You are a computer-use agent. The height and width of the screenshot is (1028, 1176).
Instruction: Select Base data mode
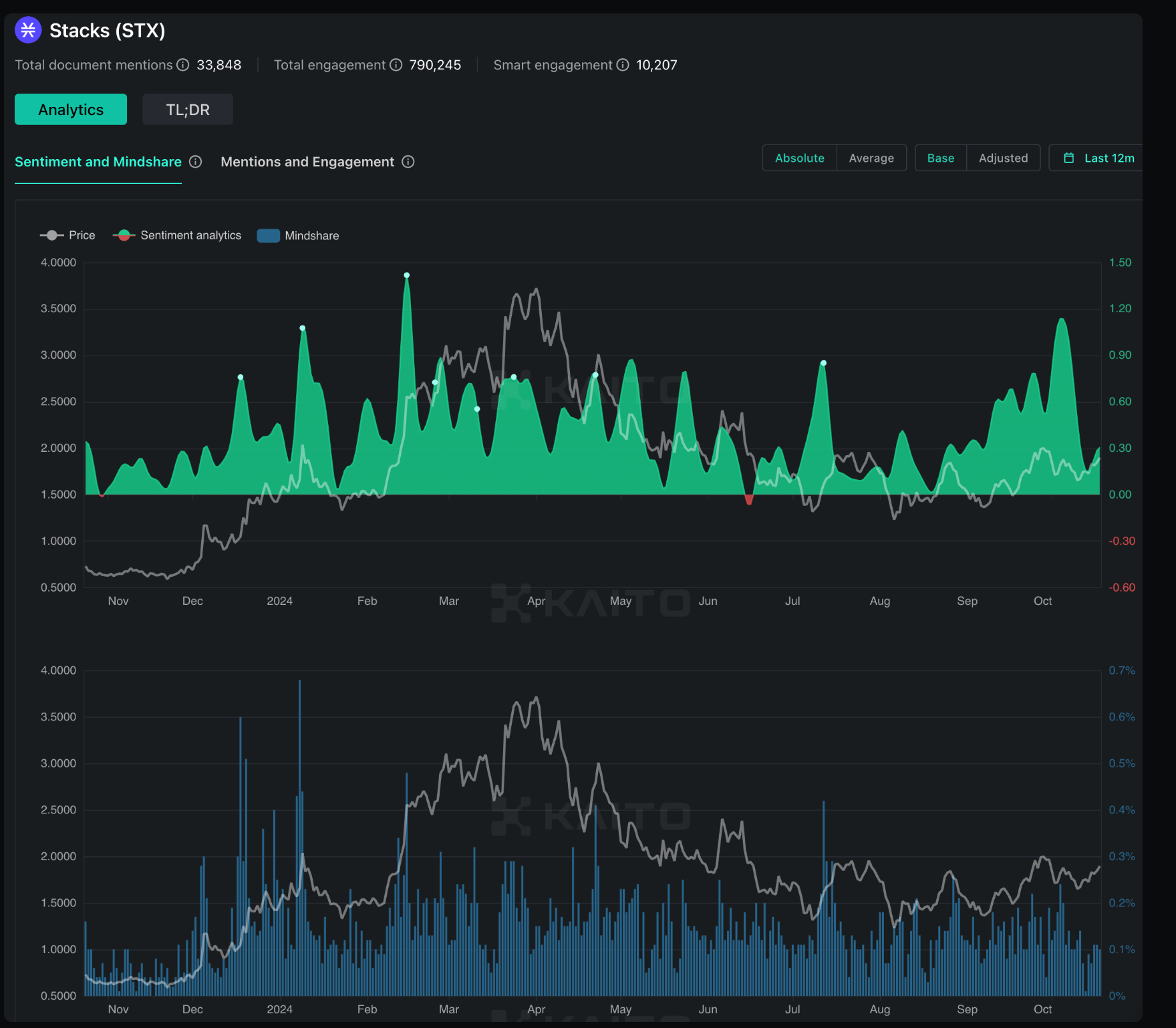(x=941, y=158)
